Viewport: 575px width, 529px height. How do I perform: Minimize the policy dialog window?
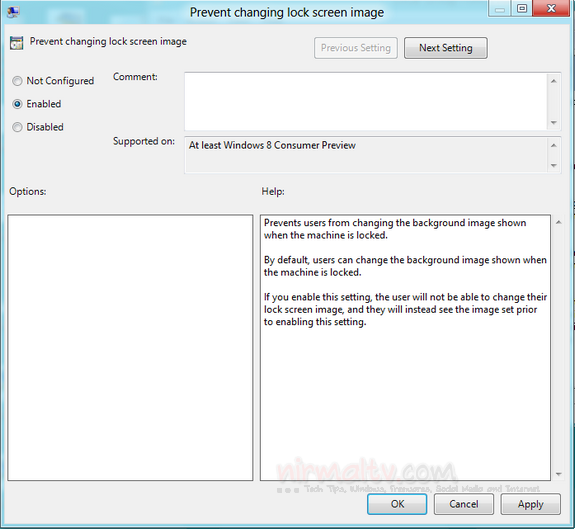tap(500, 8)
